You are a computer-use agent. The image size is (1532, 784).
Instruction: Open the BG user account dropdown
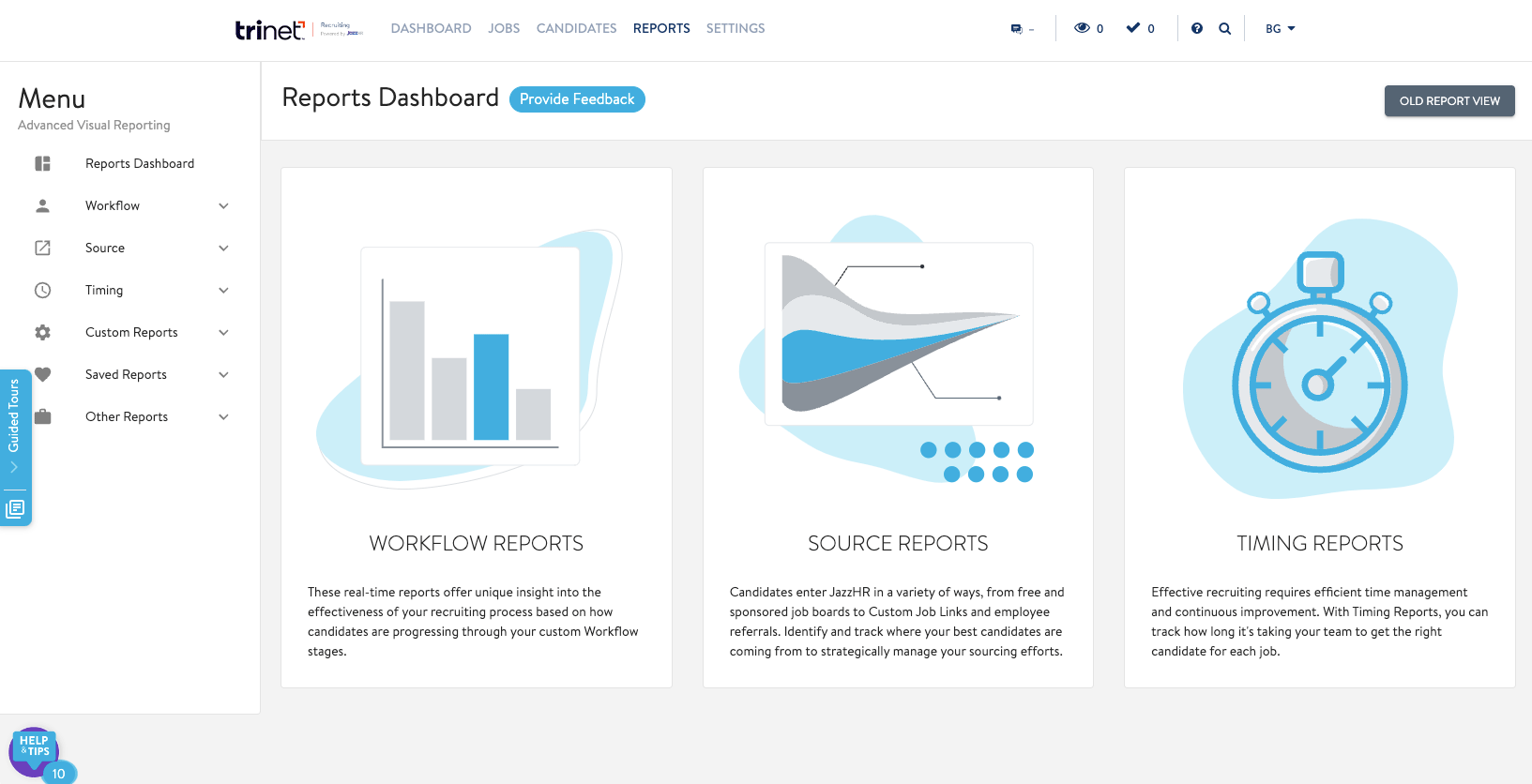1280,29
